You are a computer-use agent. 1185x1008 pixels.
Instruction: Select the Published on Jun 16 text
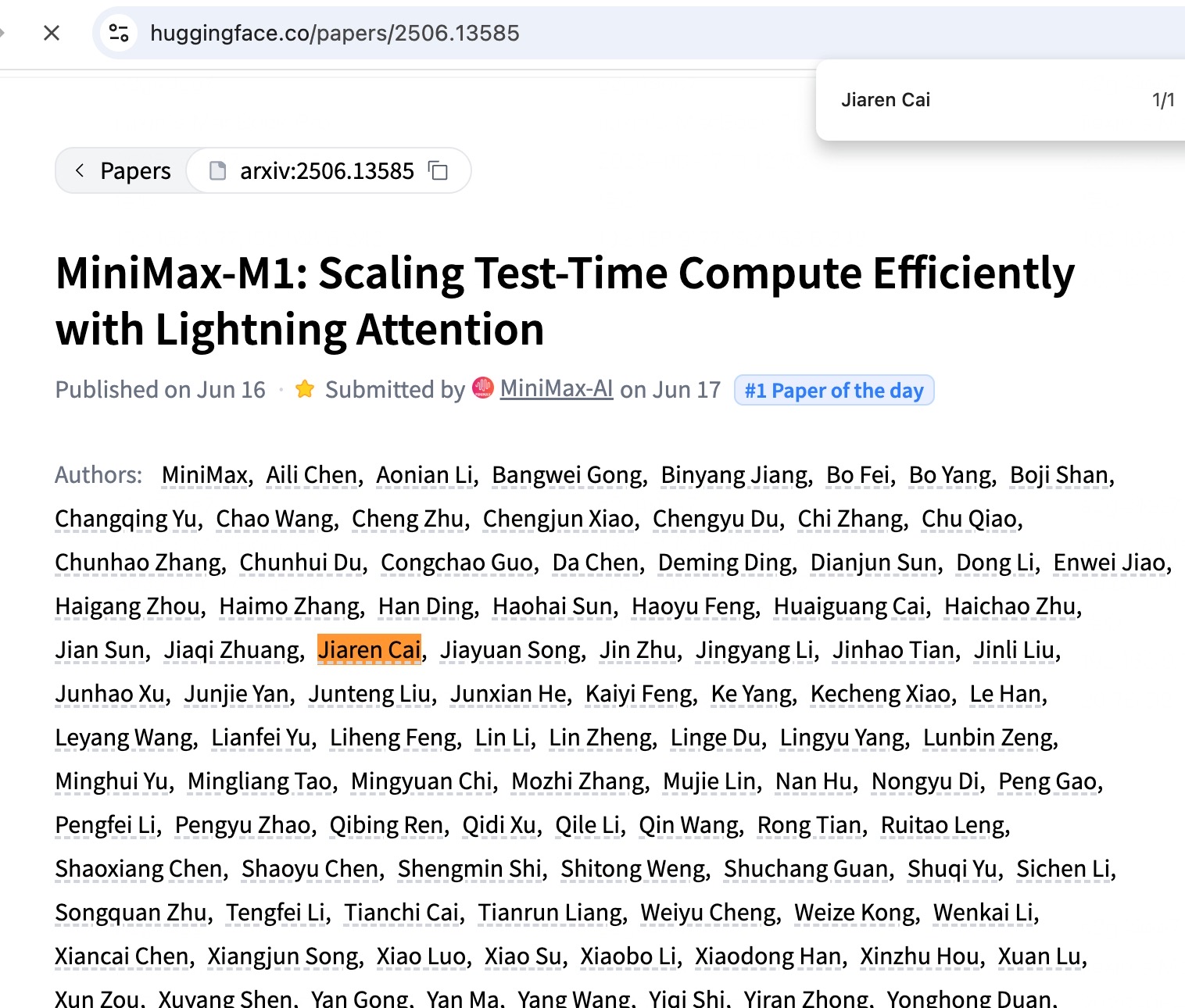(x=160, y=389)
